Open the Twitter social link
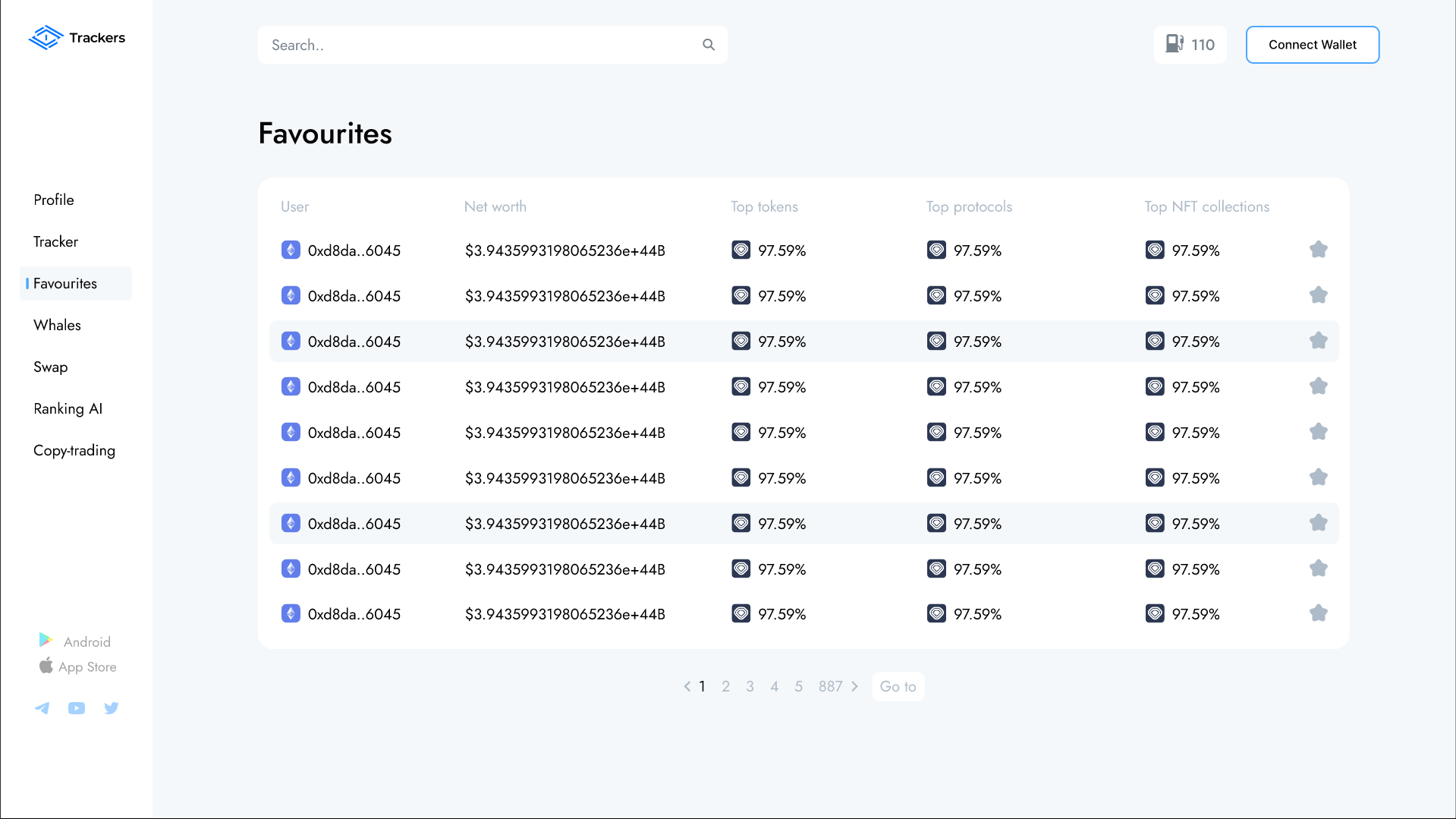This screenshot has width=1456, height=819. point(112,708)
